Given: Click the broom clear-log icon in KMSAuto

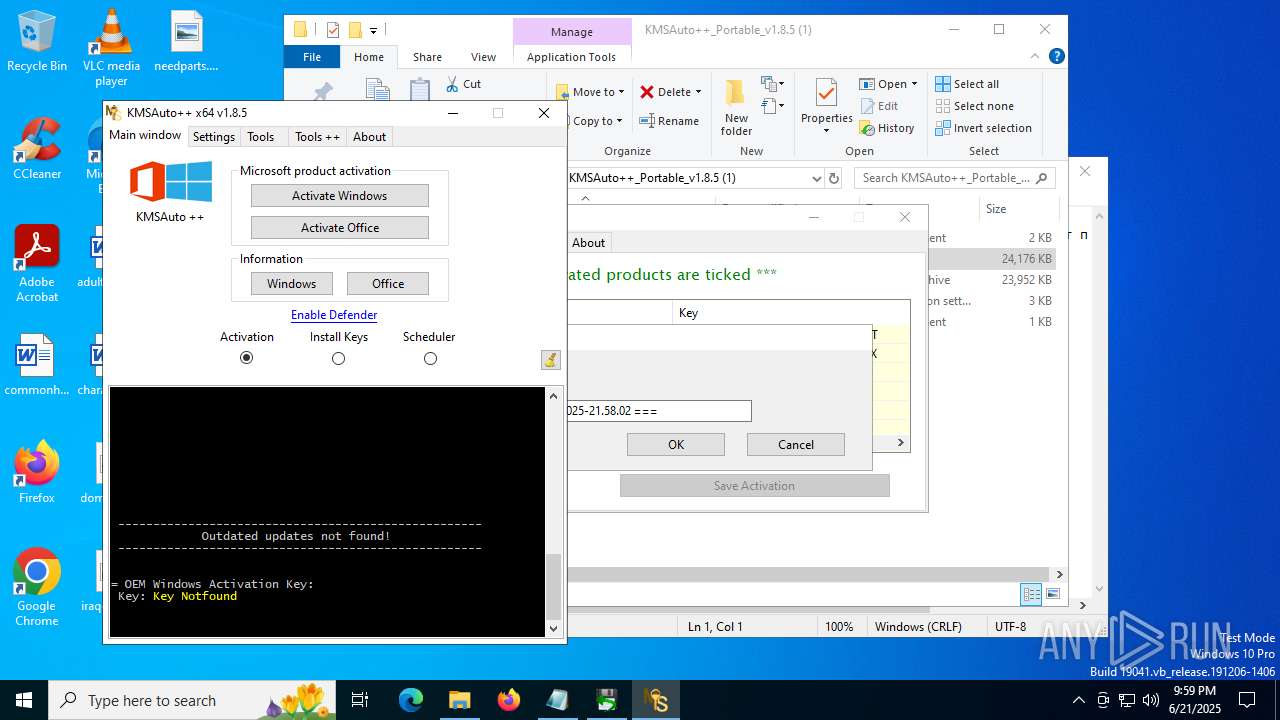Looking at the screenshot, I should (550, 360).
